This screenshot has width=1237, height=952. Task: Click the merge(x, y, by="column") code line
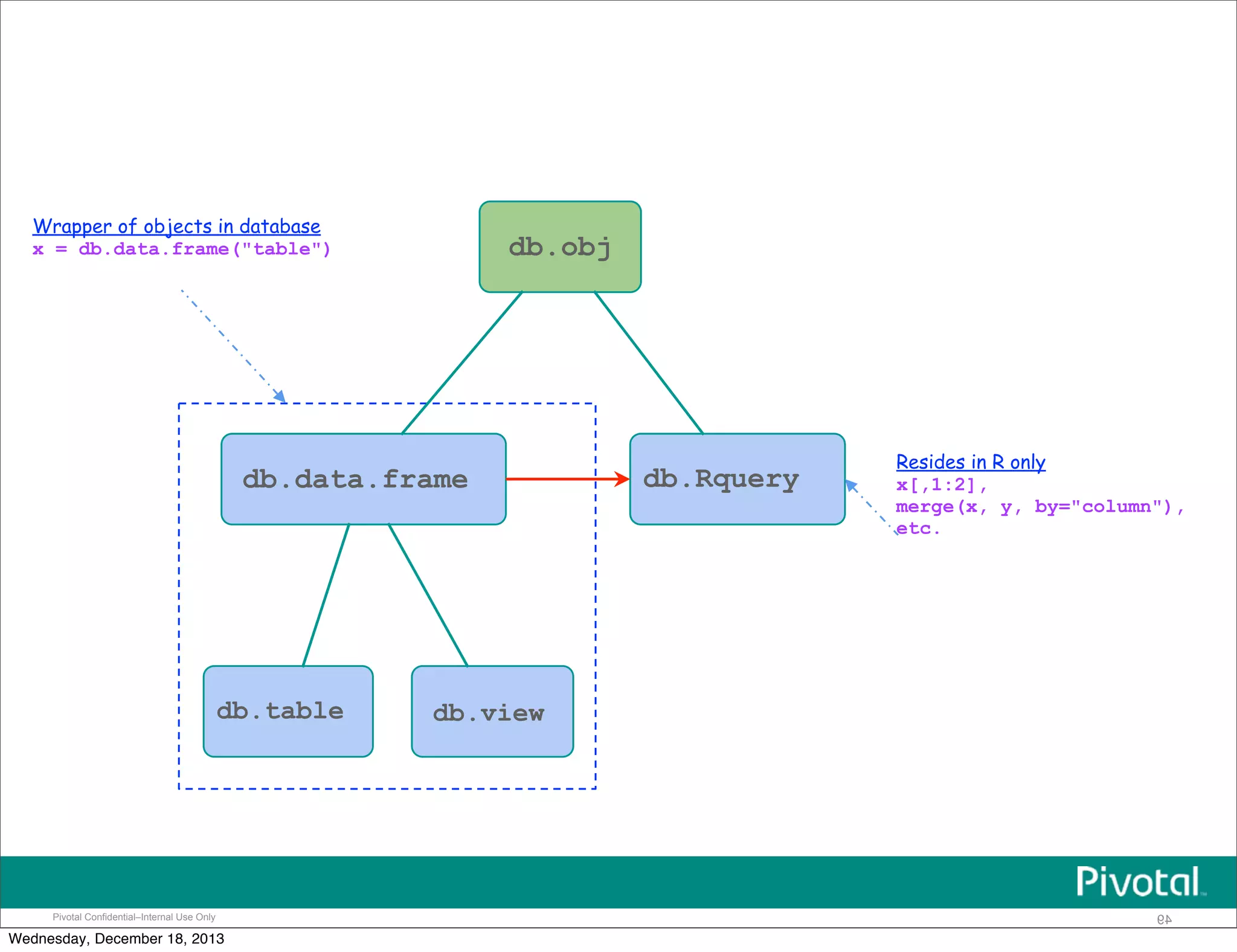point(1039,507)
